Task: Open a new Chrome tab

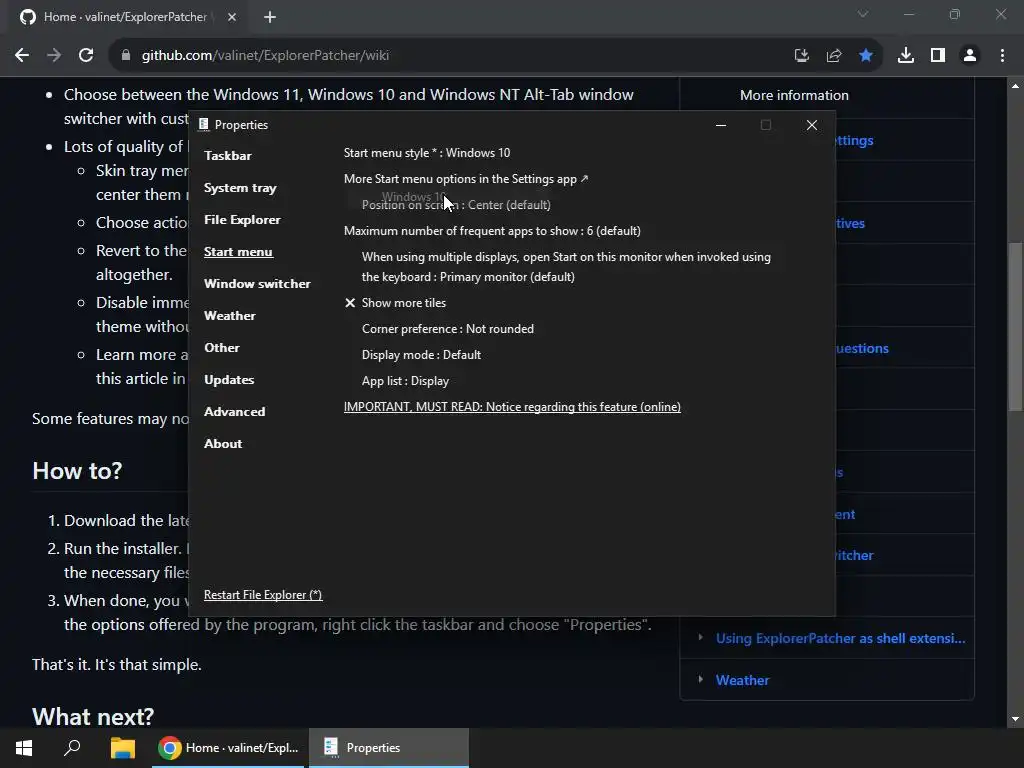Action: (x=270, y=17)
